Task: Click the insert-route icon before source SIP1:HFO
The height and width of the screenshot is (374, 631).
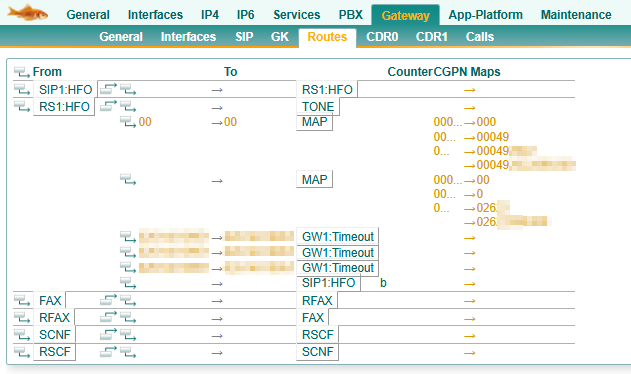Action: tap(22, 90)
